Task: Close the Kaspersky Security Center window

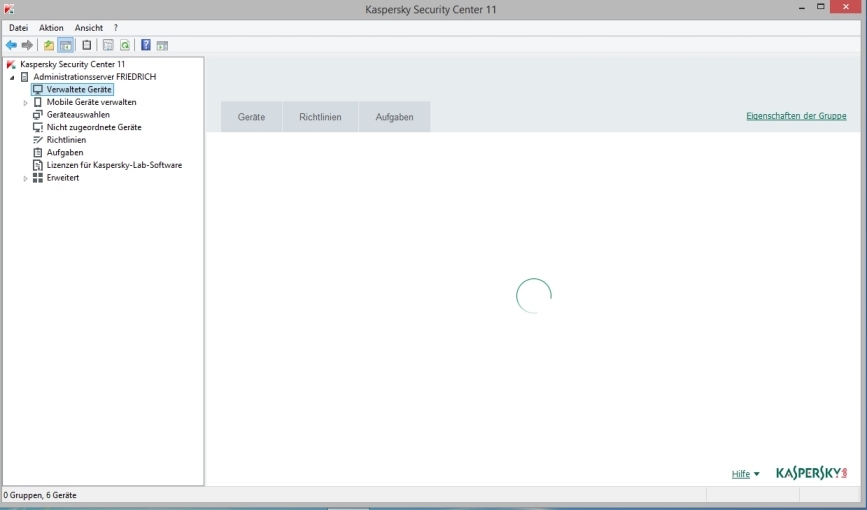Action: pos(847,7)
